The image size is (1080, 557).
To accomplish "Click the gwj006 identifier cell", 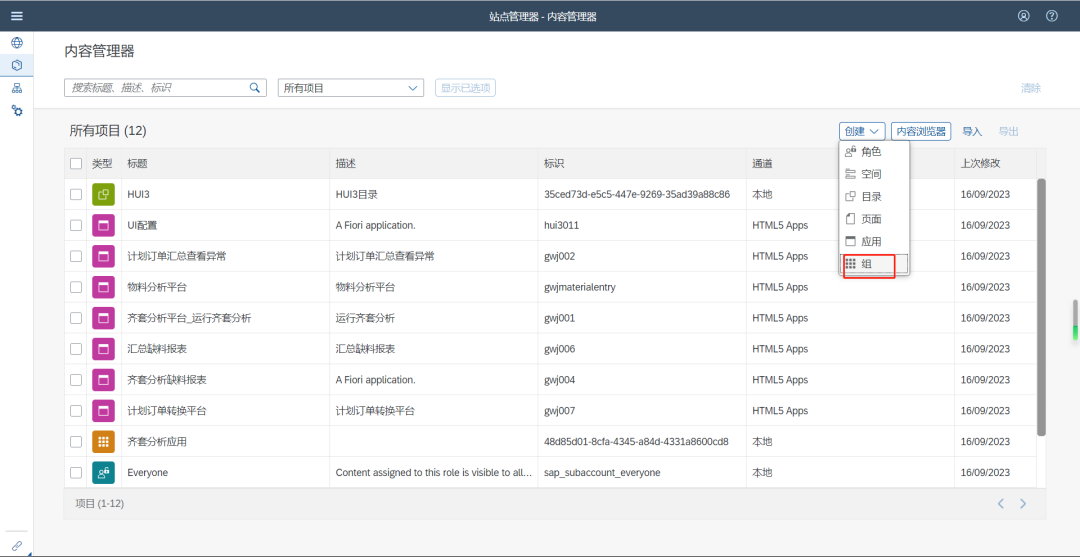I will coord(559,349).
